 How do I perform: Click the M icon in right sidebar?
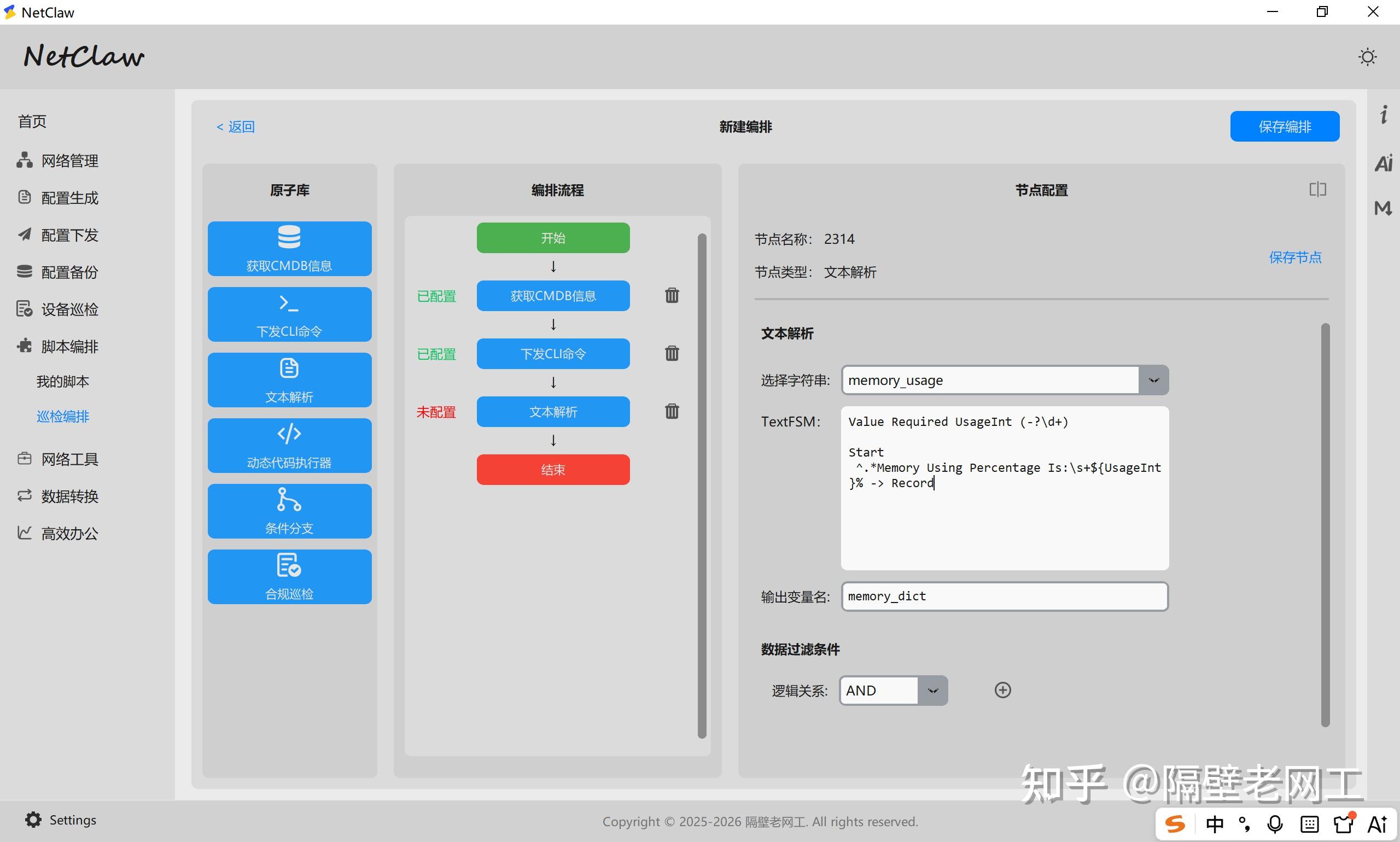pos(1383,208)
